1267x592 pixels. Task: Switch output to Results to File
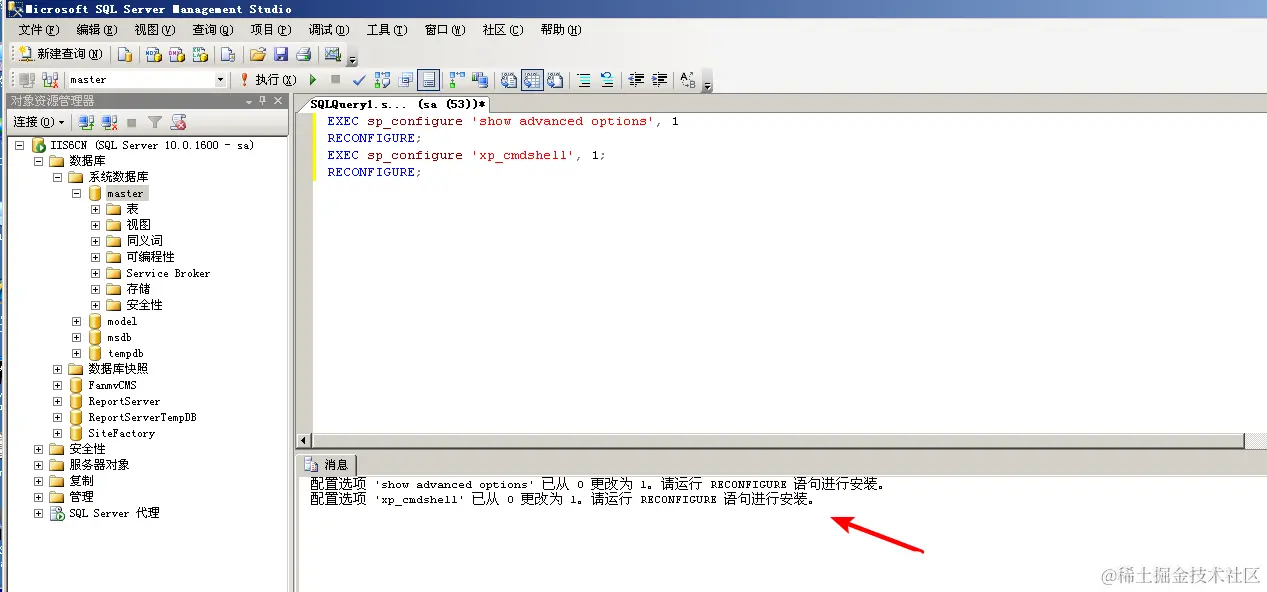(555, 79)
